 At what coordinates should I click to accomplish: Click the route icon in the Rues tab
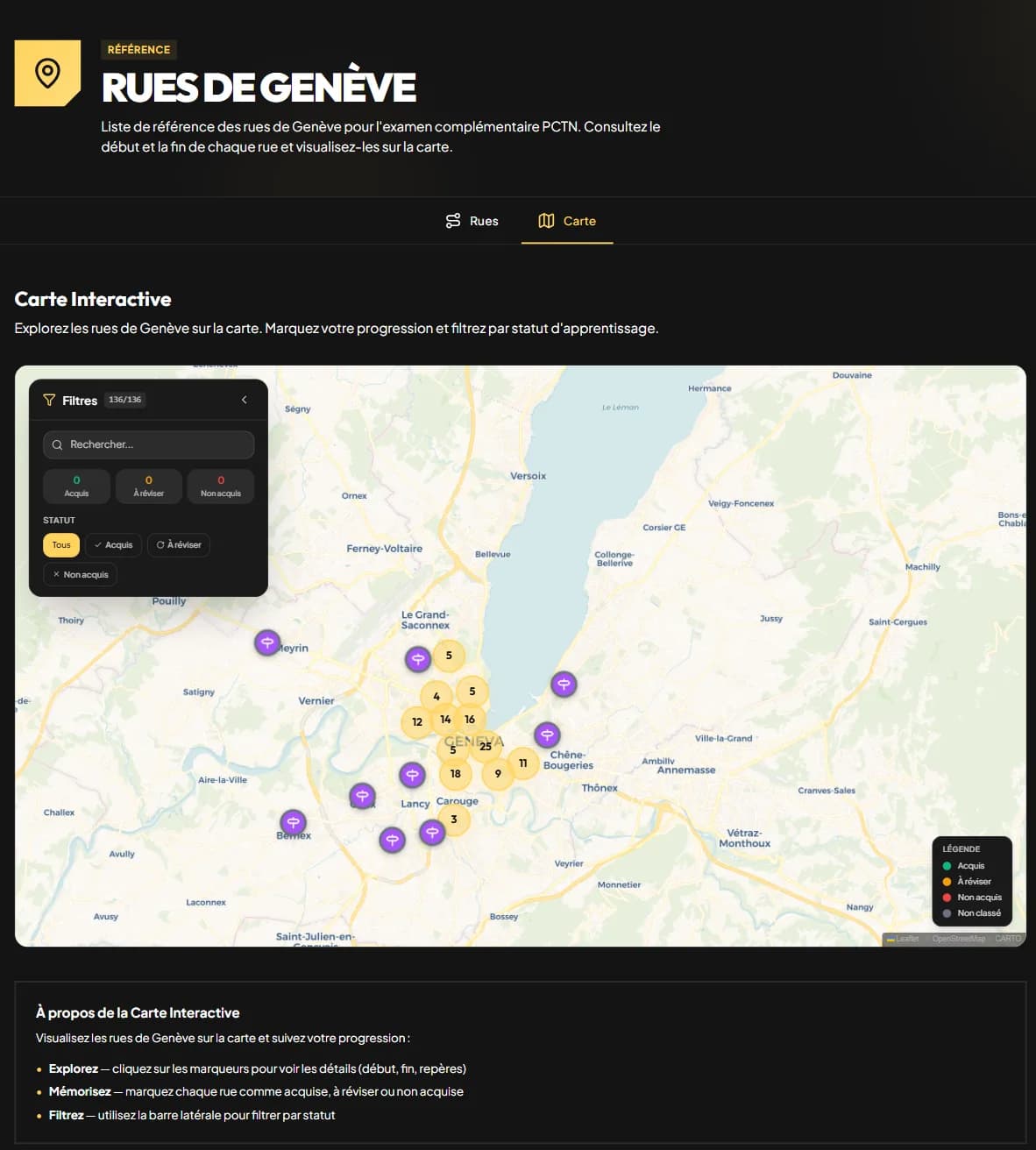coord(453,221)
